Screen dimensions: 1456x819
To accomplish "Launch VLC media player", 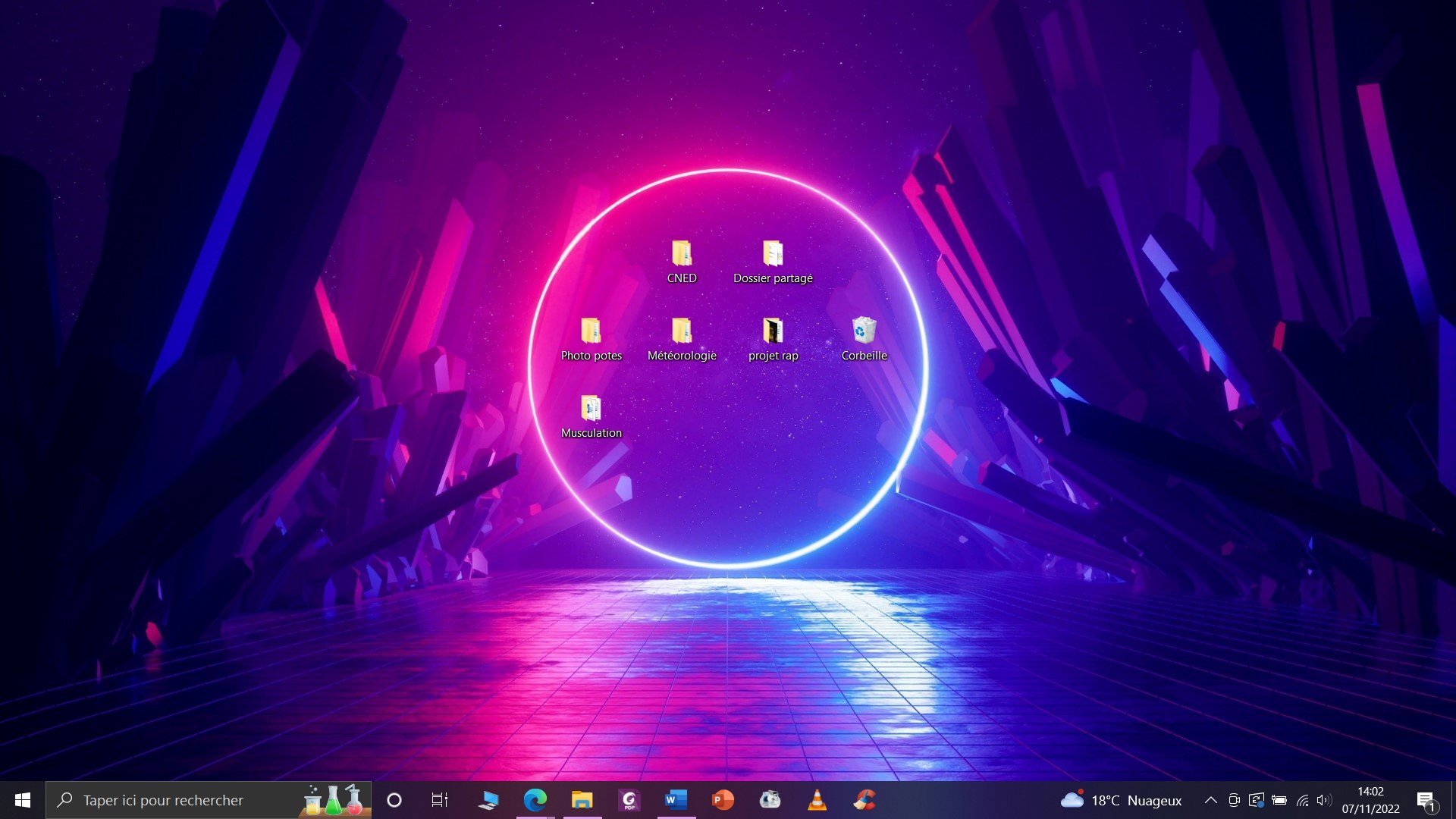I will click(x=817, y=800).
